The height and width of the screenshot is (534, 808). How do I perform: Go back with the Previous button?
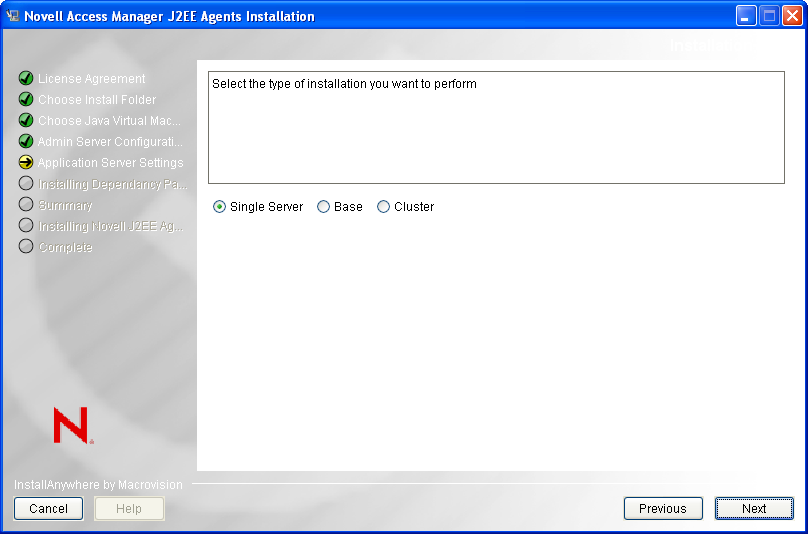pos(663,509)
